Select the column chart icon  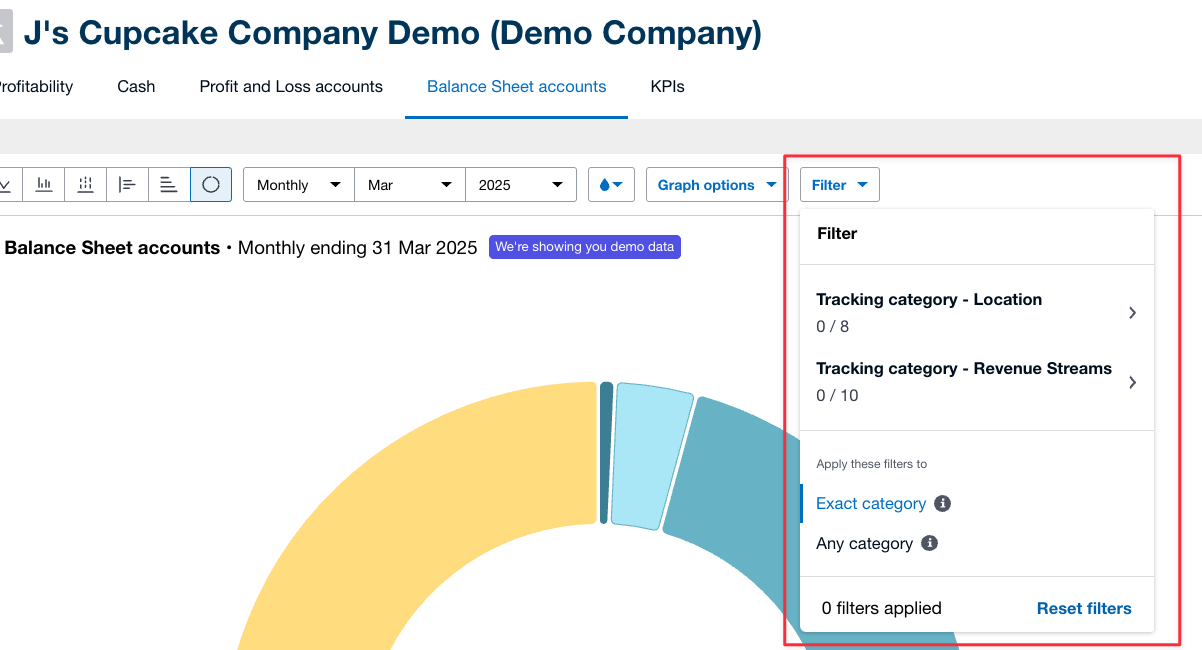pyautogui.click(x=43, y=184)
